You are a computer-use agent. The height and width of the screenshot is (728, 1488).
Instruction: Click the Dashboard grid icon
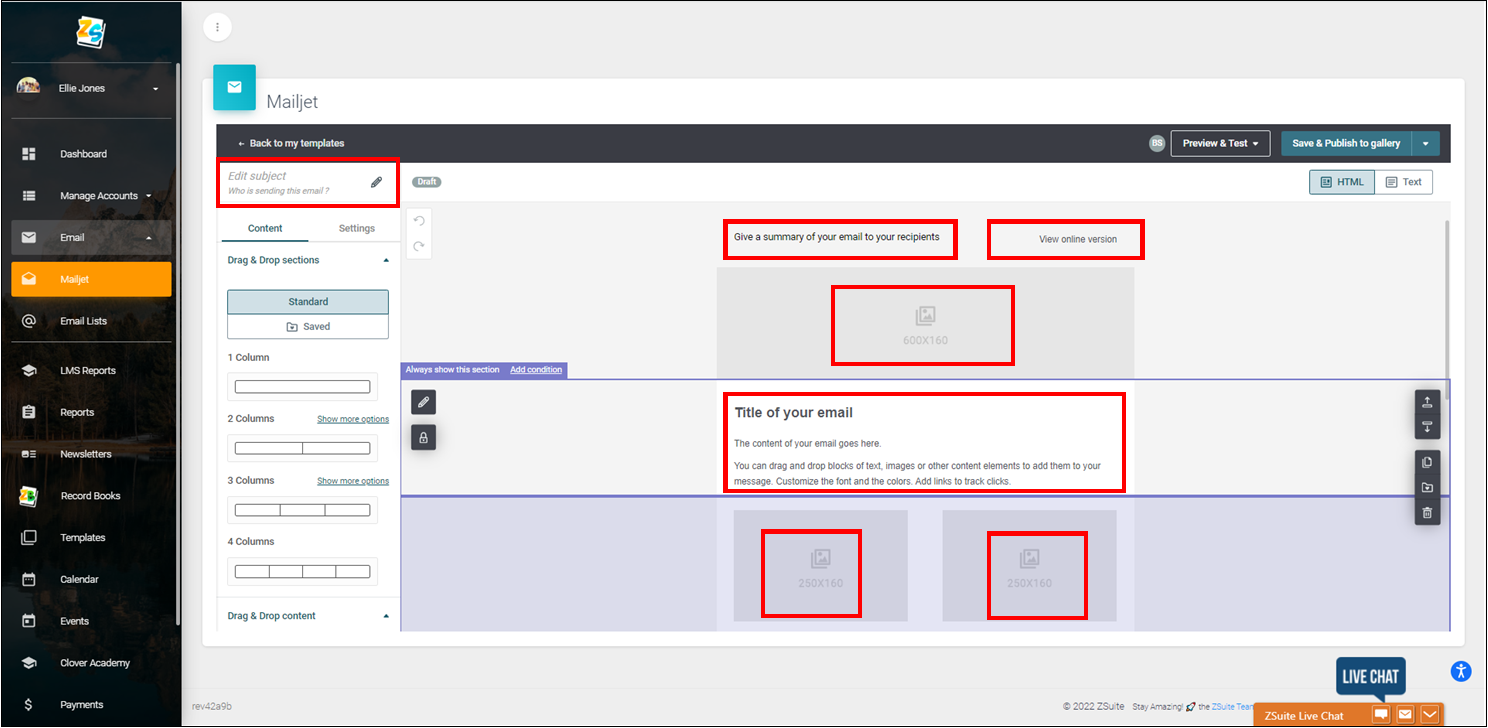click(x=29, y=154)
